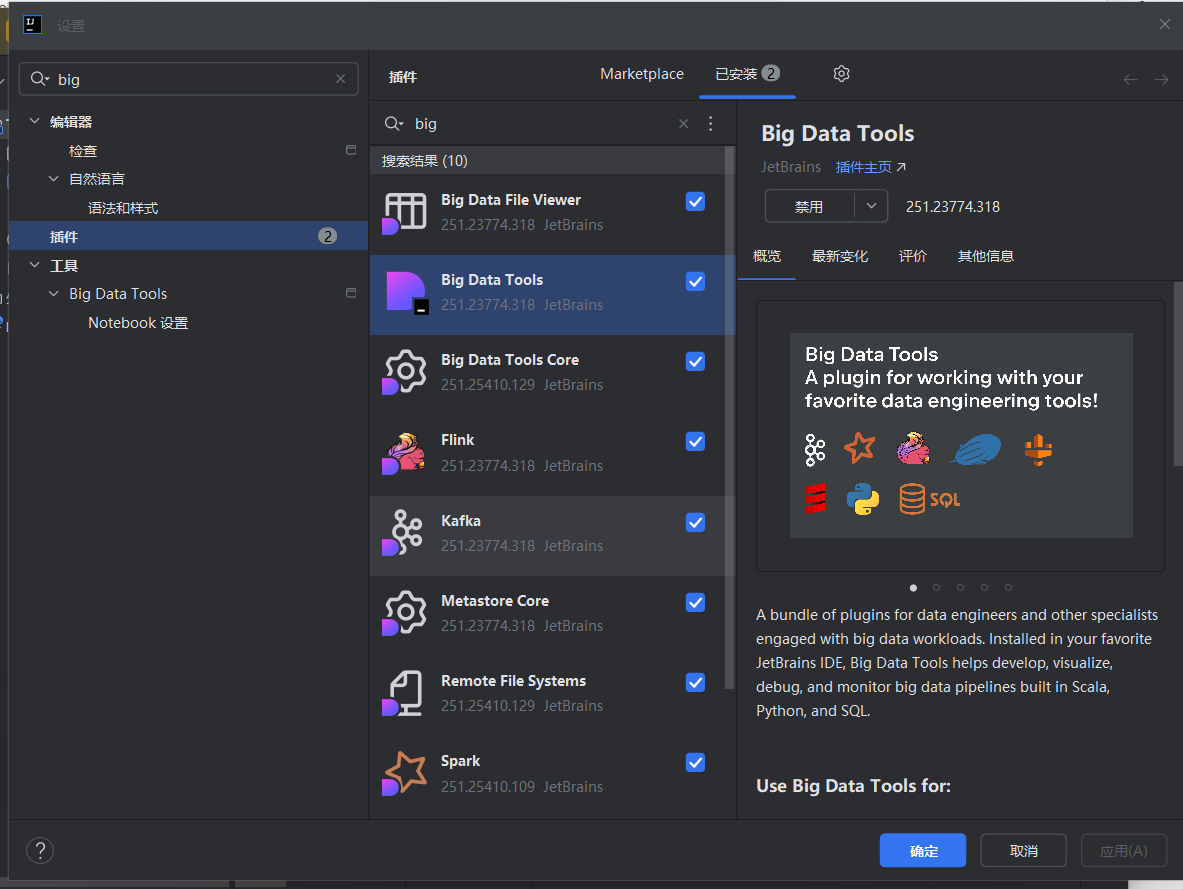Click the Spark star icon in preview banner
This screenshot has width=1183, height=889.
(859, 448)
